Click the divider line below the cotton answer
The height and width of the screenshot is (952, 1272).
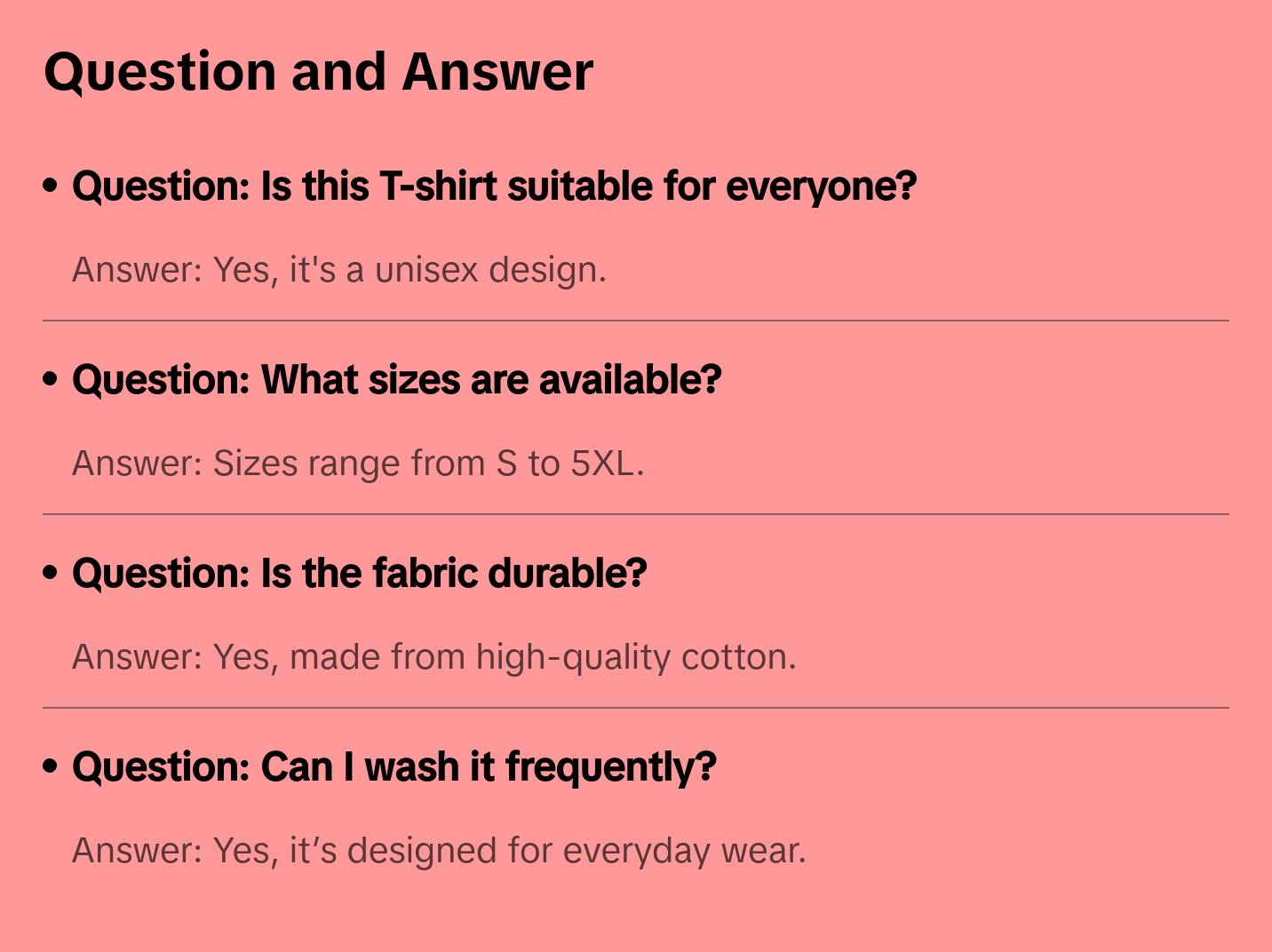tap(635, 708)
